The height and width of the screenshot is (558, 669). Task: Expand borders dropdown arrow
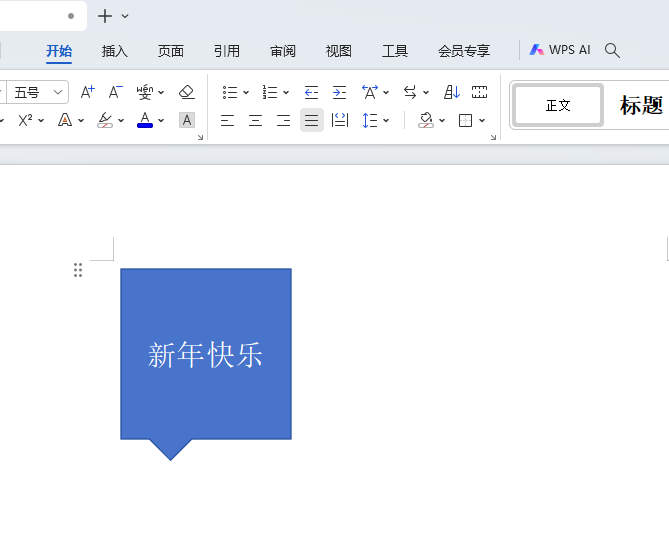[x=482, y=121]
